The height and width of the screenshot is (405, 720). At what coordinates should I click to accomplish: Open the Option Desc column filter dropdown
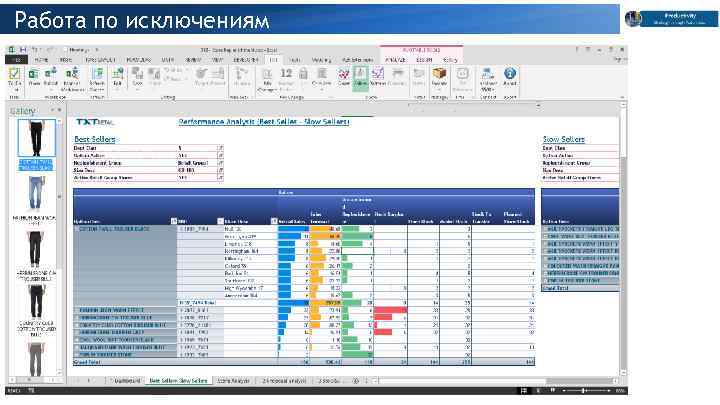(x=174, y=221)
